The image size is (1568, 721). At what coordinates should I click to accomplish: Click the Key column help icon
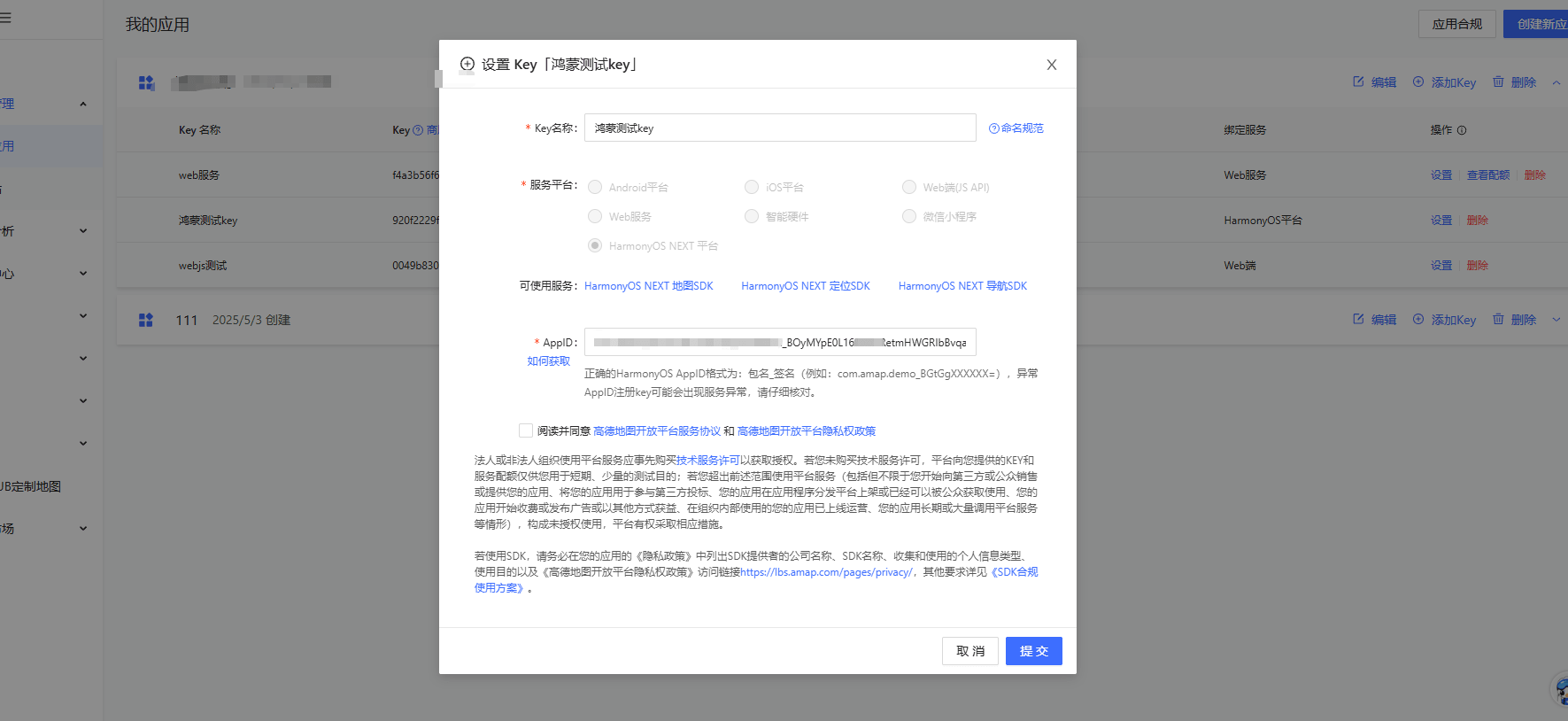[418, 130]
